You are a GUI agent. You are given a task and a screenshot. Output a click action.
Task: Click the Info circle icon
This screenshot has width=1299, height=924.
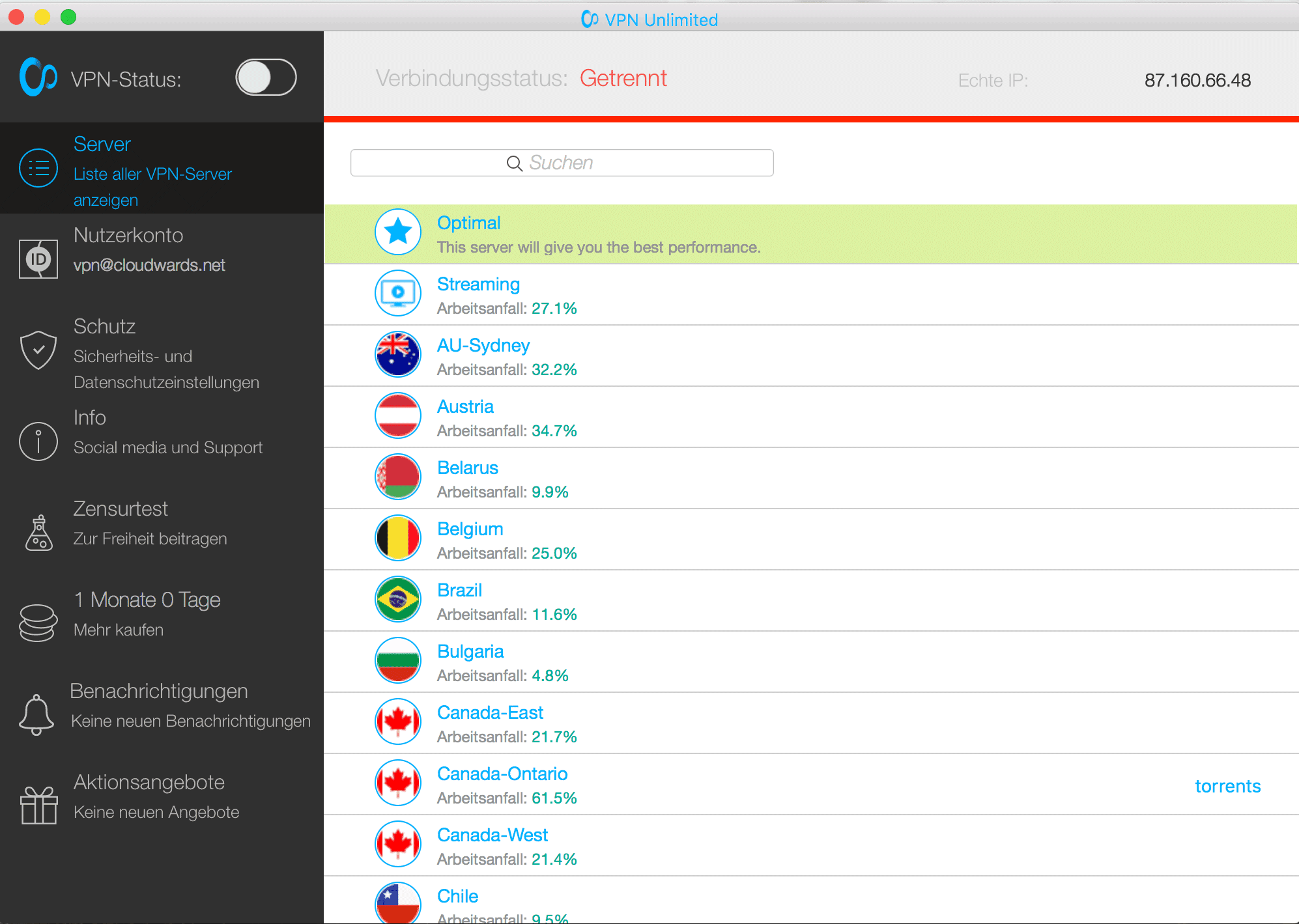(x=38, y=441)
